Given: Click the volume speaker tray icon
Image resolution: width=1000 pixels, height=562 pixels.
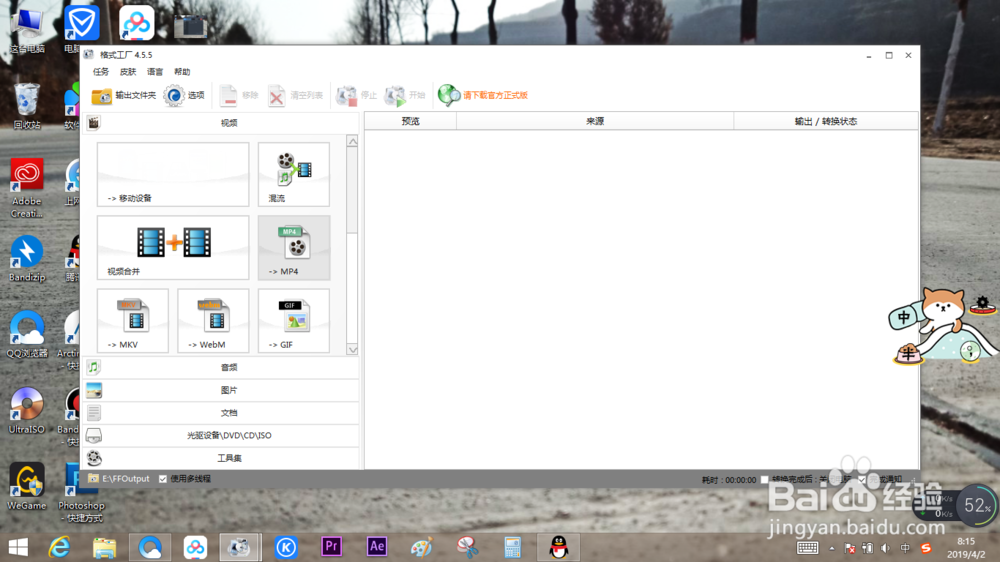Looking at the screenshot, I should coord(885,548).
